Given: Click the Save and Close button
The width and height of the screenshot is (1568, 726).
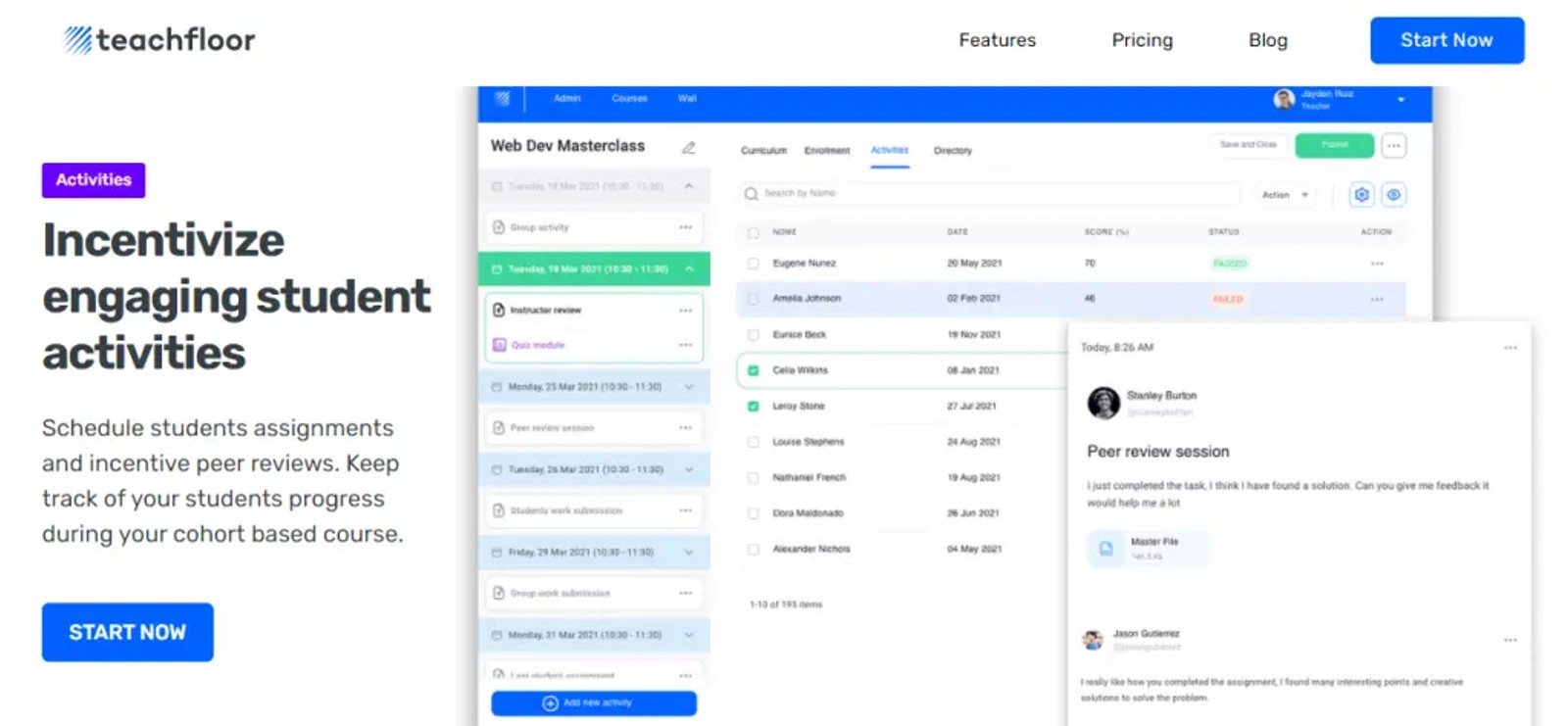Looking at the screenshot, I should [1248, 145].
